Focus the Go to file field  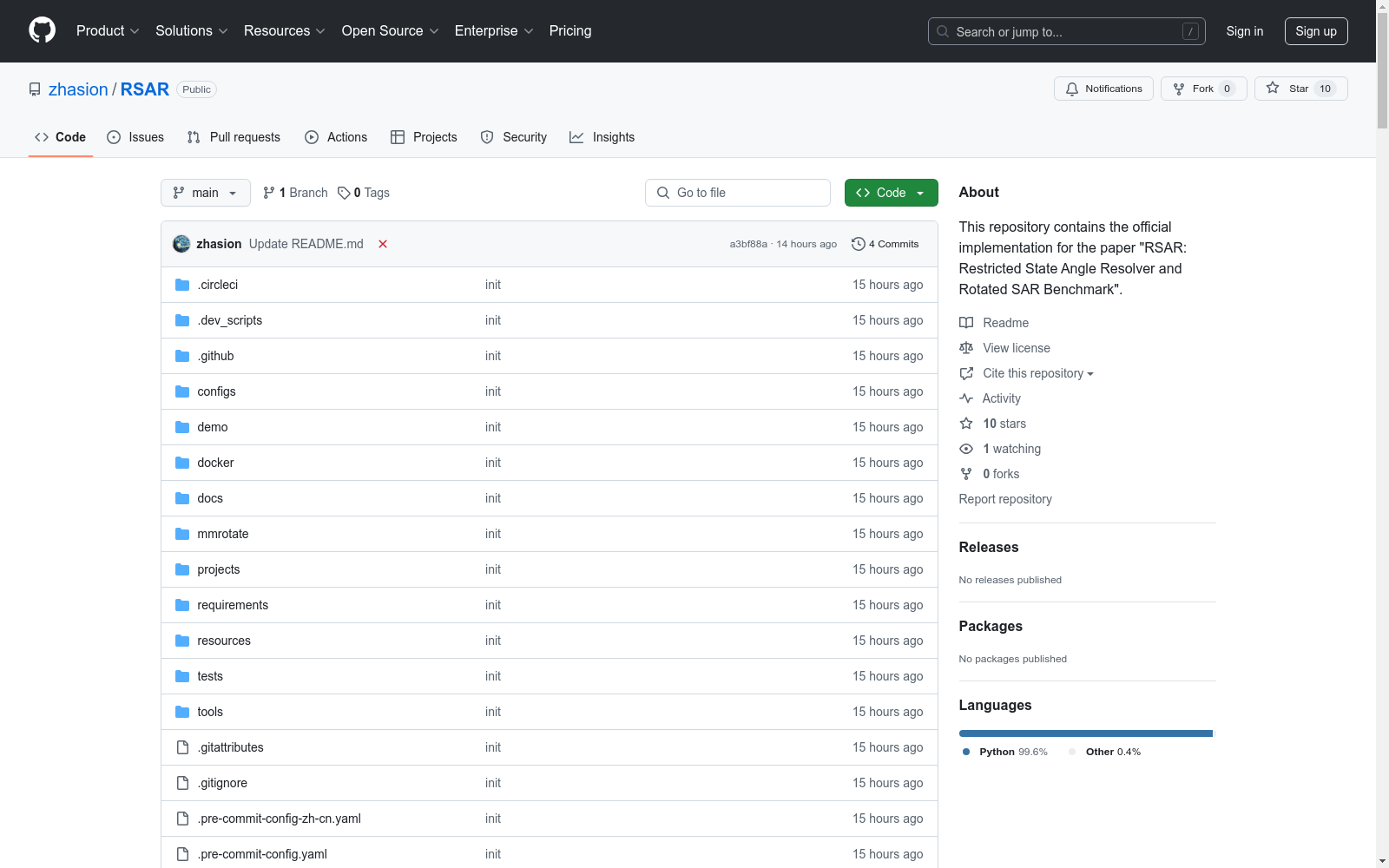738,193
